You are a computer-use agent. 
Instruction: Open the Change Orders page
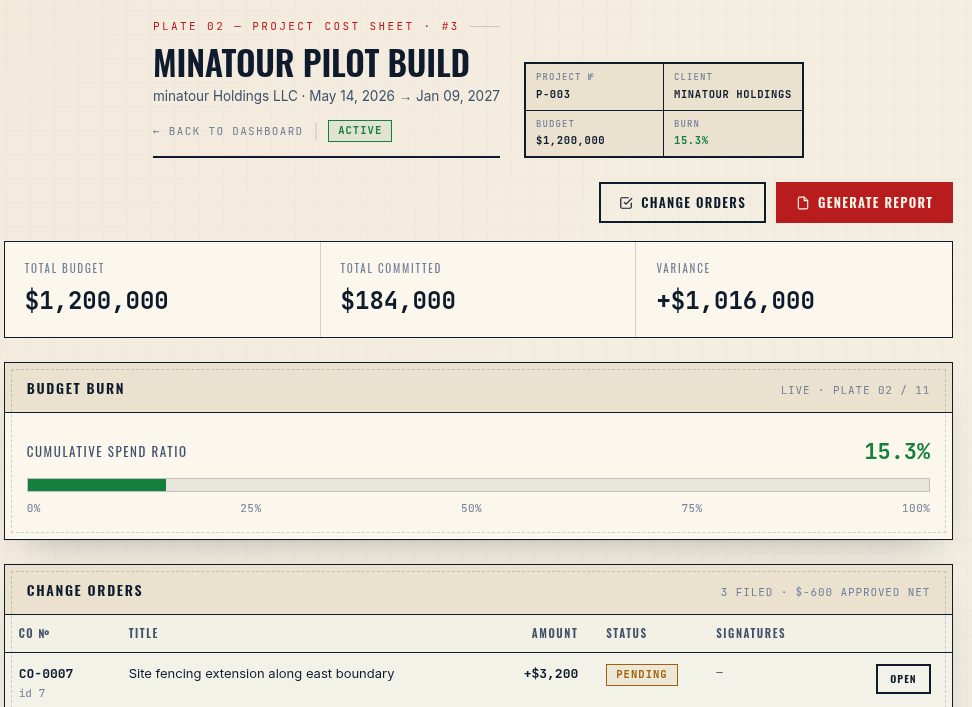coord(683,203)
